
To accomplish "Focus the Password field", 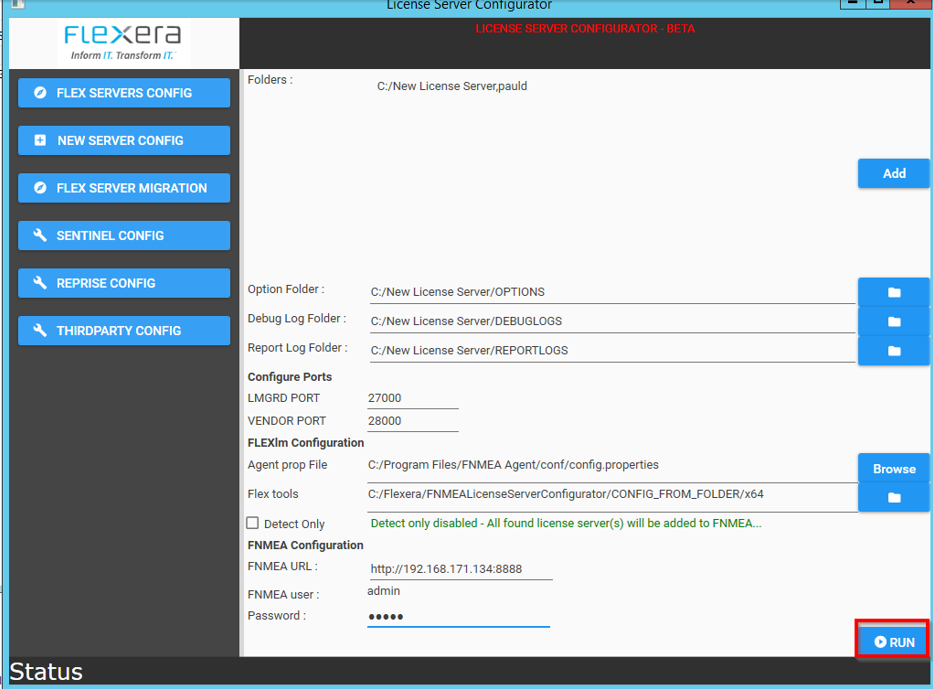I will click(x=458, y=616).
